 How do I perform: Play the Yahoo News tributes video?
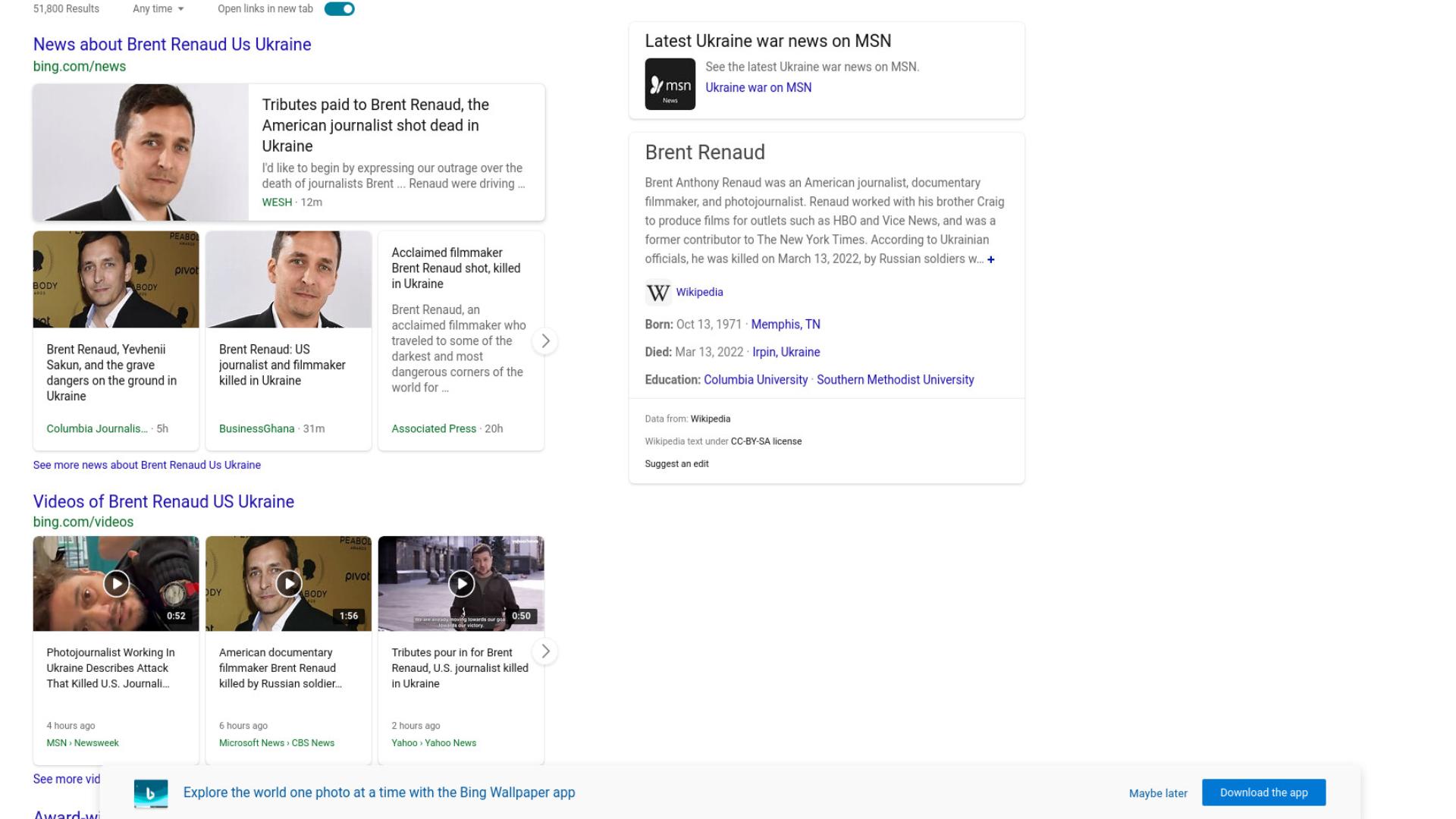pos(461,584)
